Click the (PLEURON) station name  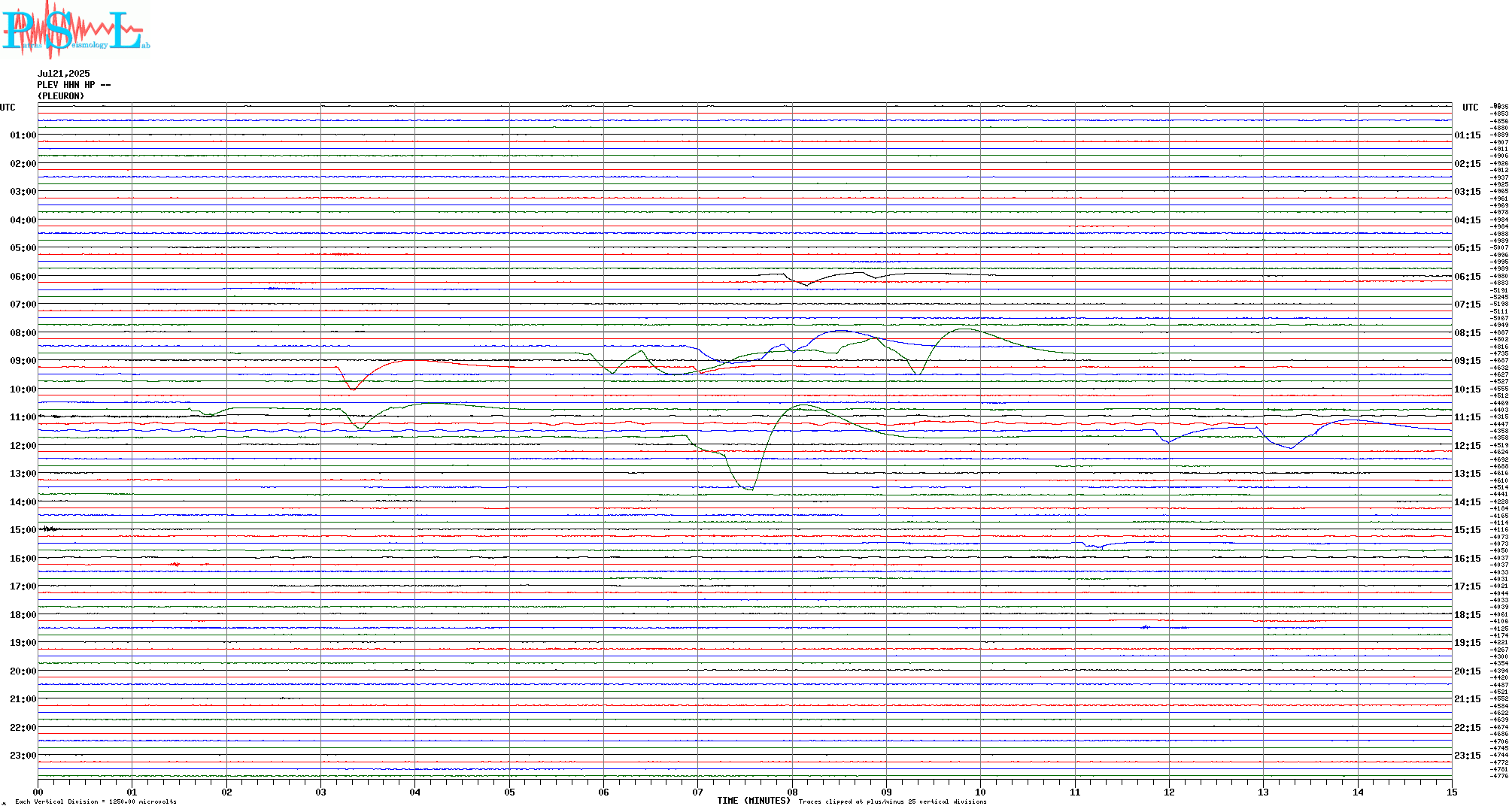point(61,96)
